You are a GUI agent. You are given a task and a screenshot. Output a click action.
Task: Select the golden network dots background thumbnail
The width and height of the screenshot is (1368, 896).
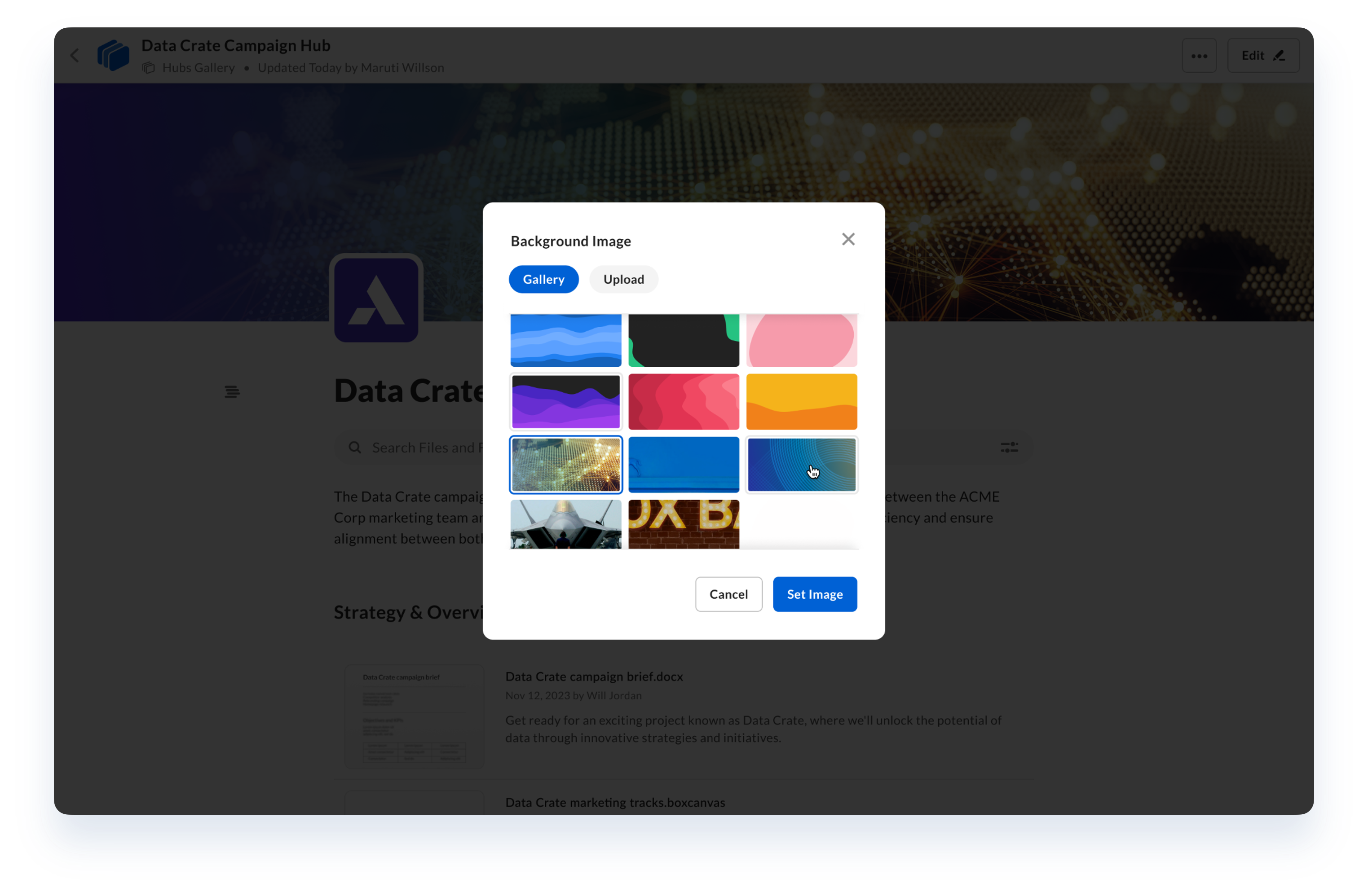click(x=565, y=464)
